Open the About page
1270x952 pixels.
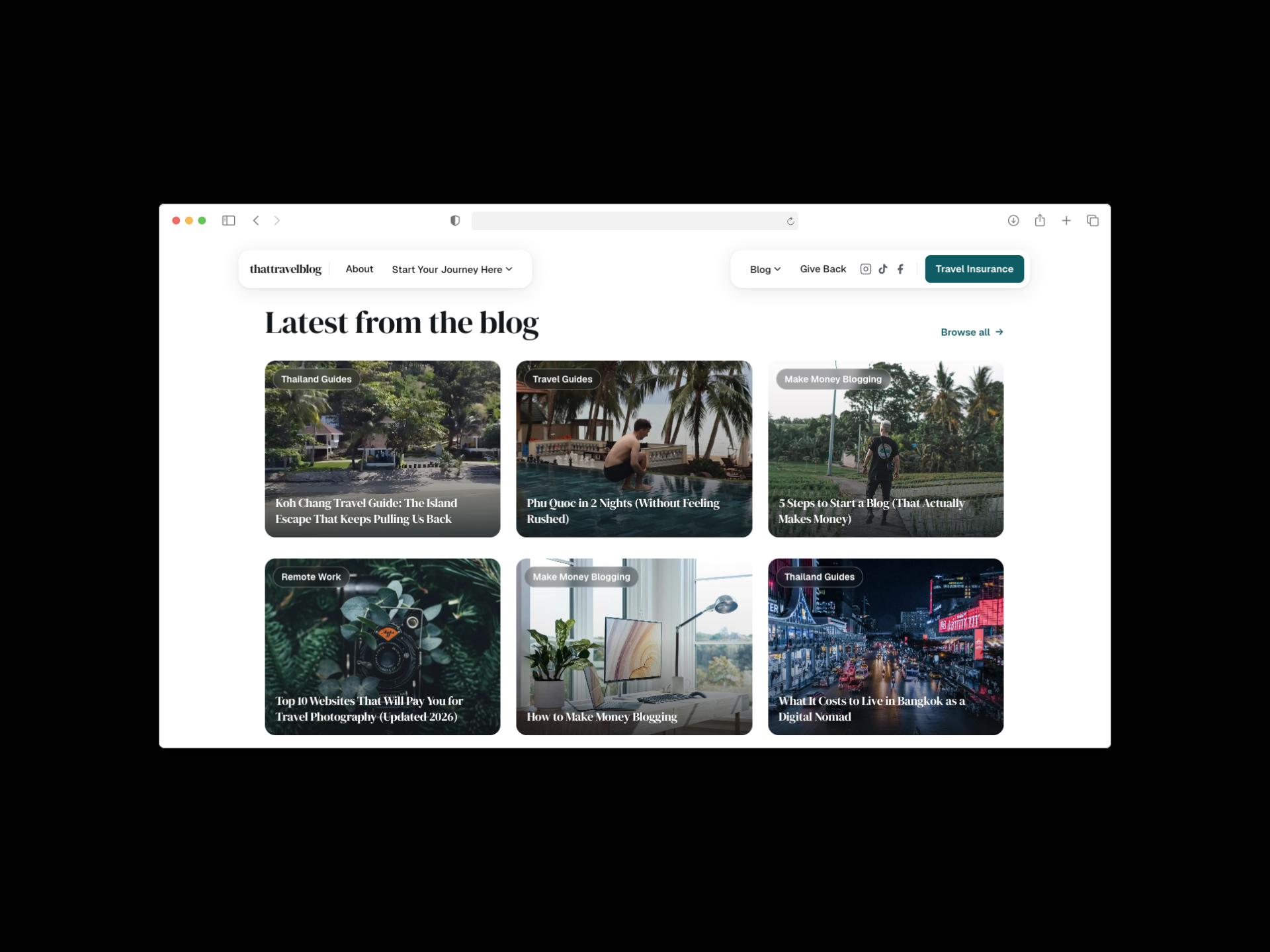359,269
